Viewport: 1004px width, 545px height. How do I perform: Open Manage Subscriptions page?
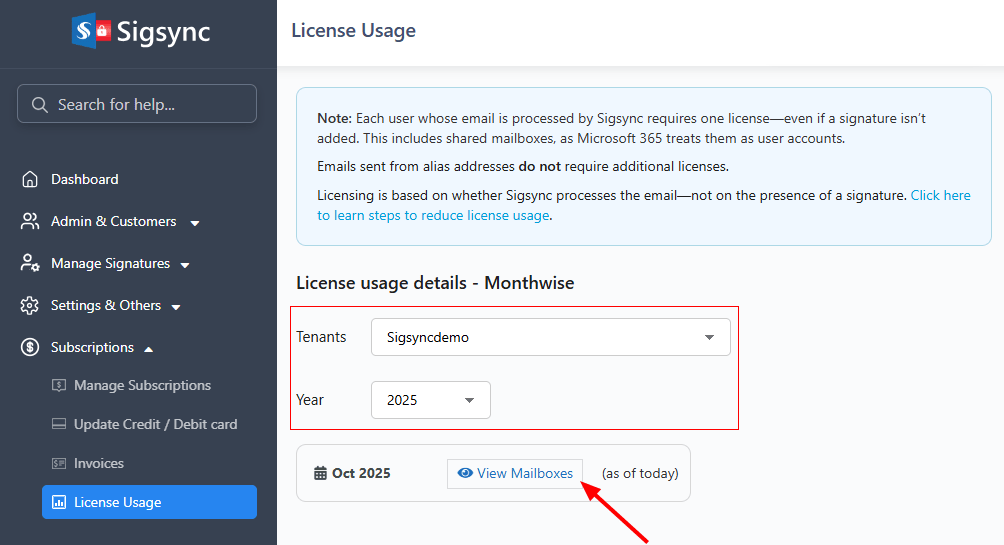pos(142,385)
